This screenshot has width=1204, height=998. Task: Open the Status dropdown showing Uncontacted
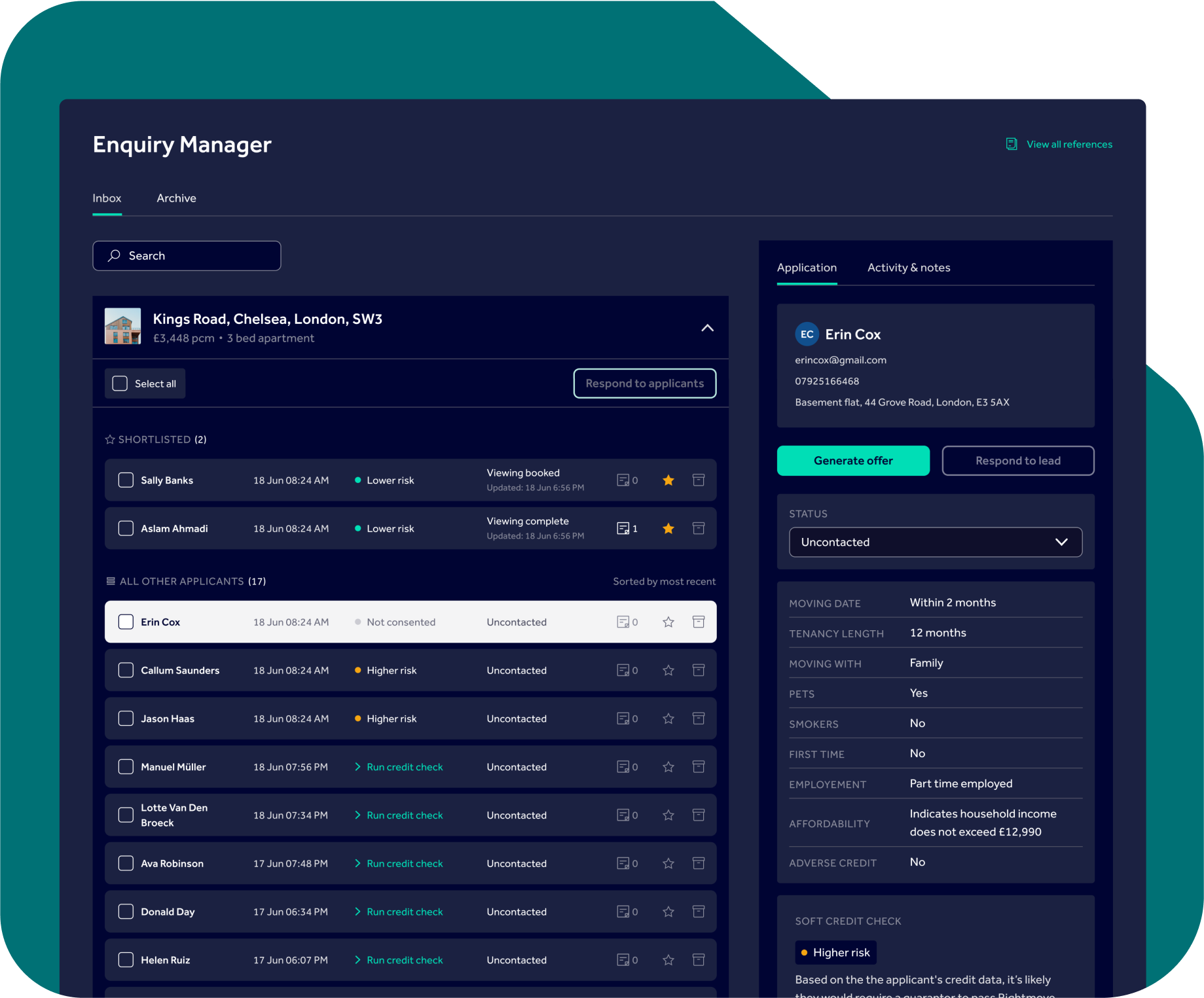[935, 542]
